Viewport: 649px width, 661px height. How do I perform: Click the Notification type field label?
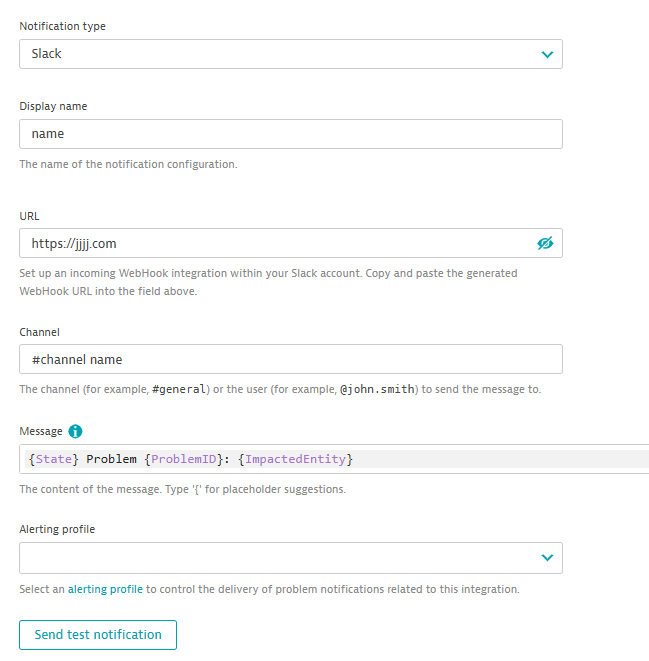tap(60, 25)
